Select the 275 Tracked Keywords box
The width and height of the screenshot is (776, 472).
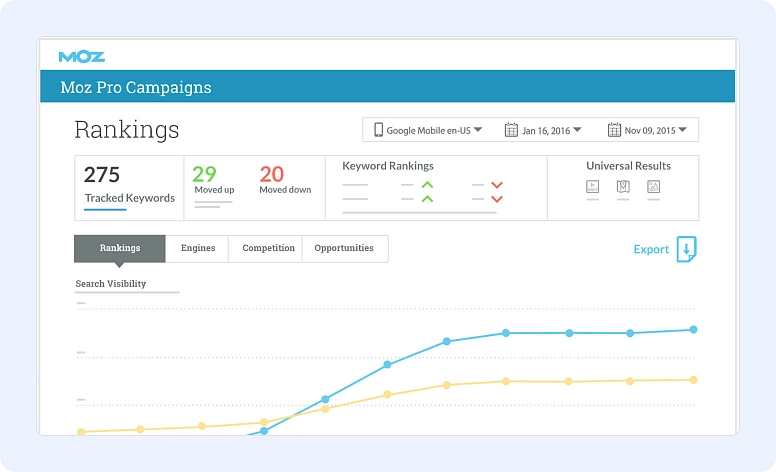click(x=129, y=187)
